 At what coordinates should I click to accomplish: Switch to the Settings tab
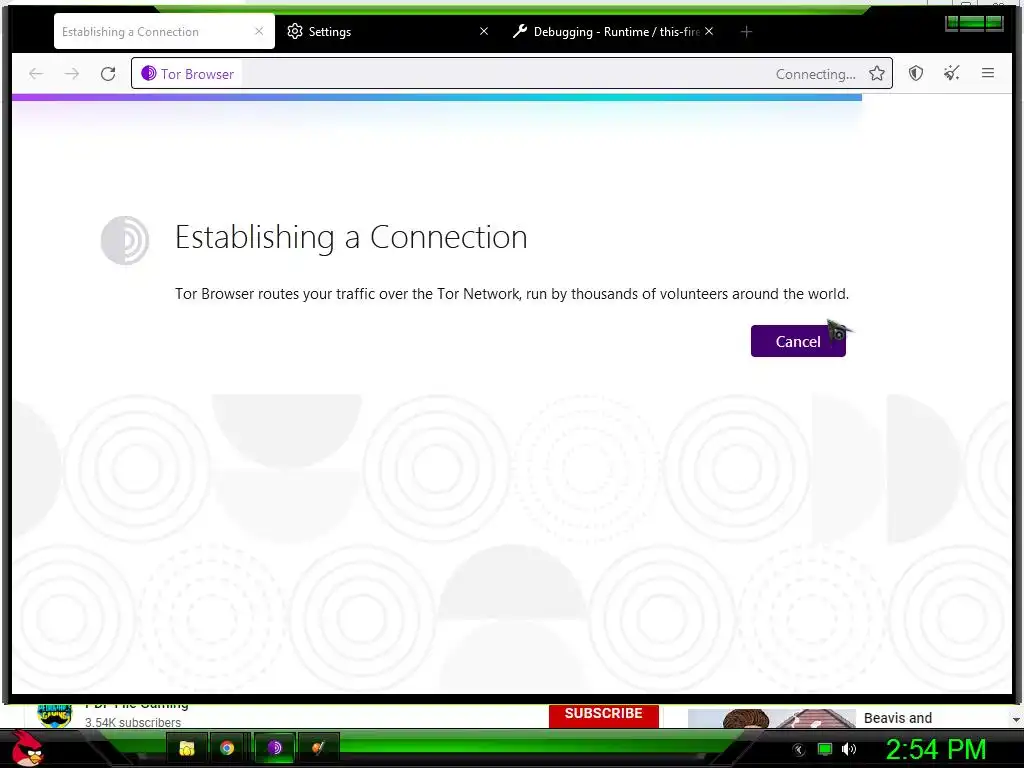point(388,31)
